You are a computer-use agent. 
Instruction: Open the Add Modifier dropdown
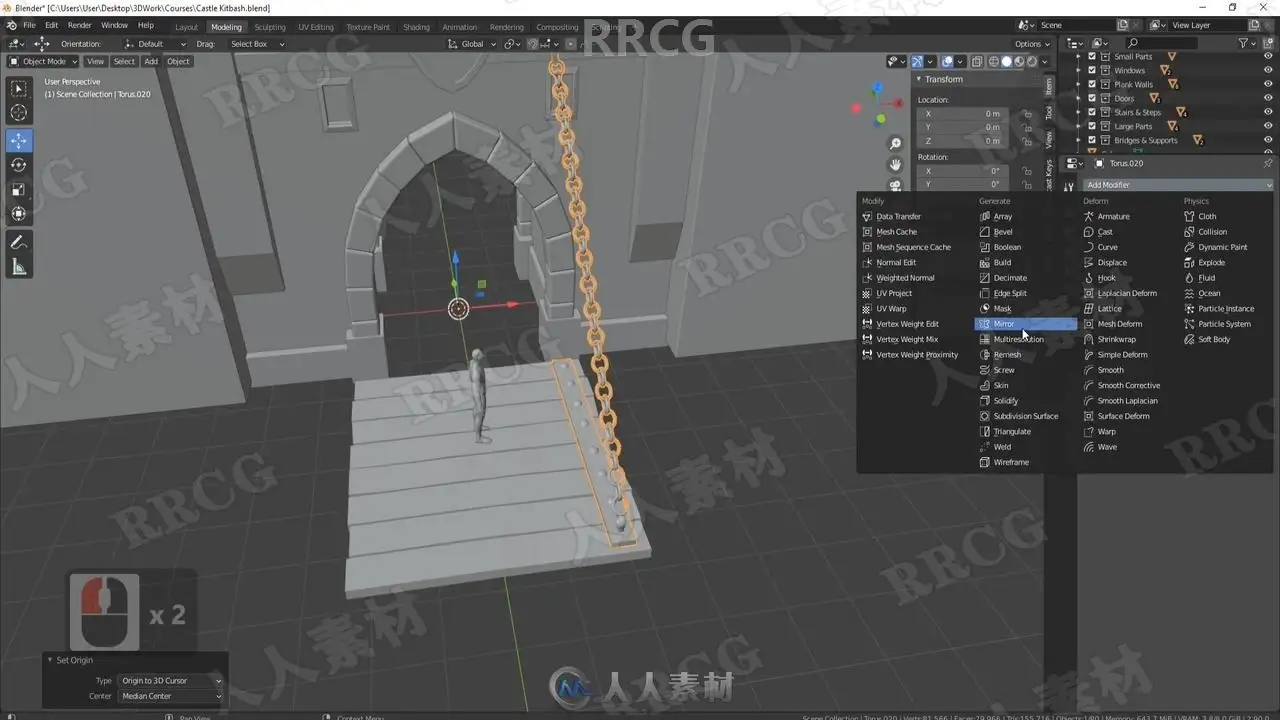[1179, 185]
